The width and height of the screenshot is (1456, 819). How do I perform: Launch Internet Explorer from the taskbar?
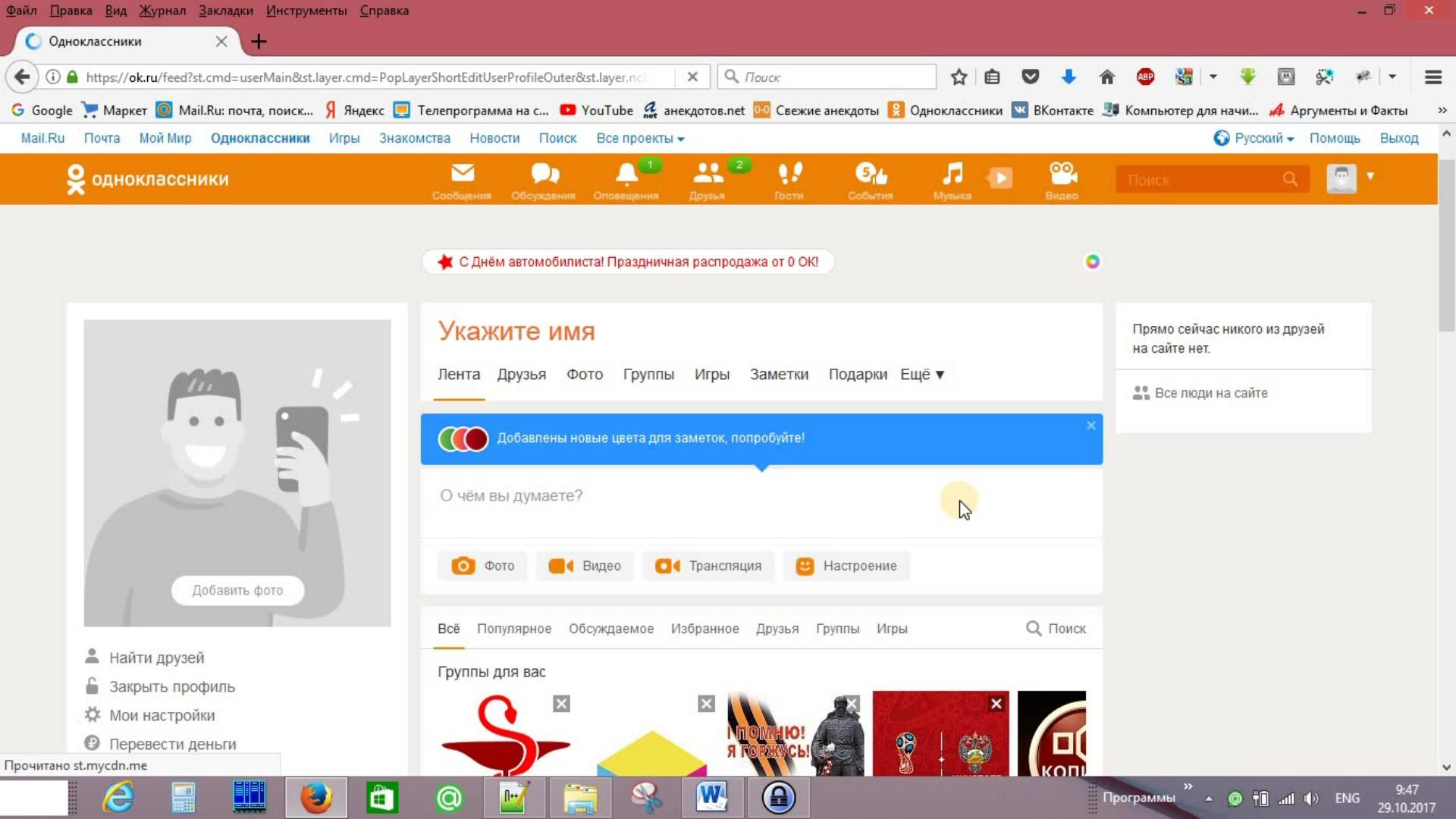pyautogui.click(x=118, y=798)
